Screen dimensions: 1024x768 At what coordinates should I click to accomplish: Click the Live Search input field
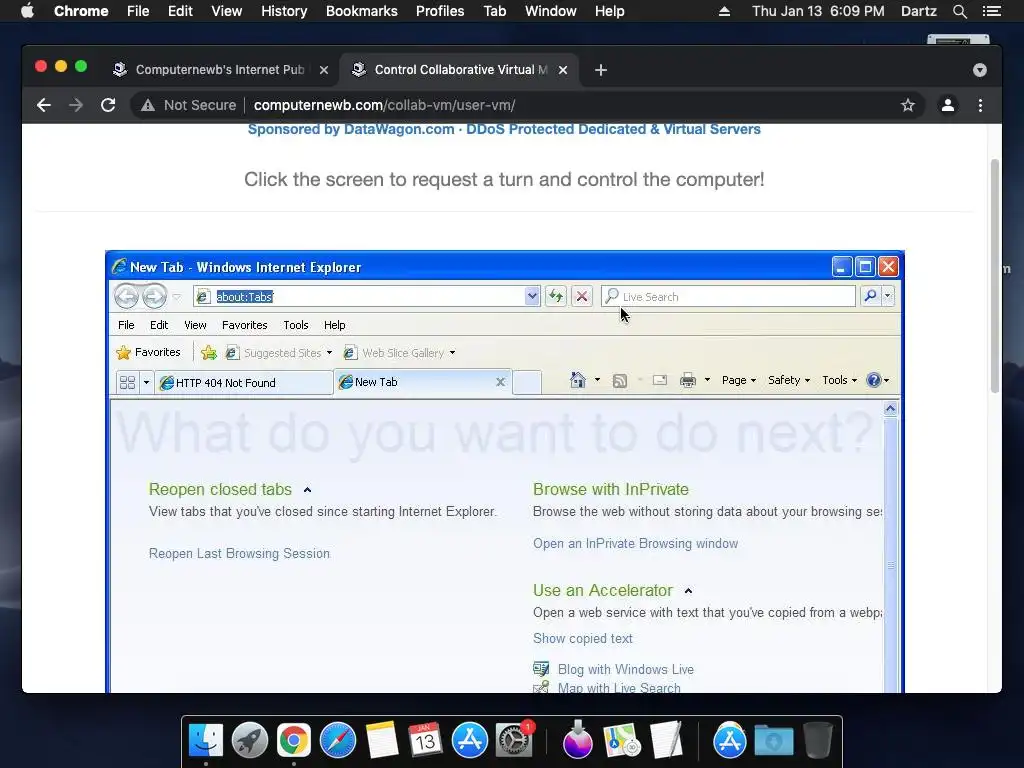[x=728, y=296]
